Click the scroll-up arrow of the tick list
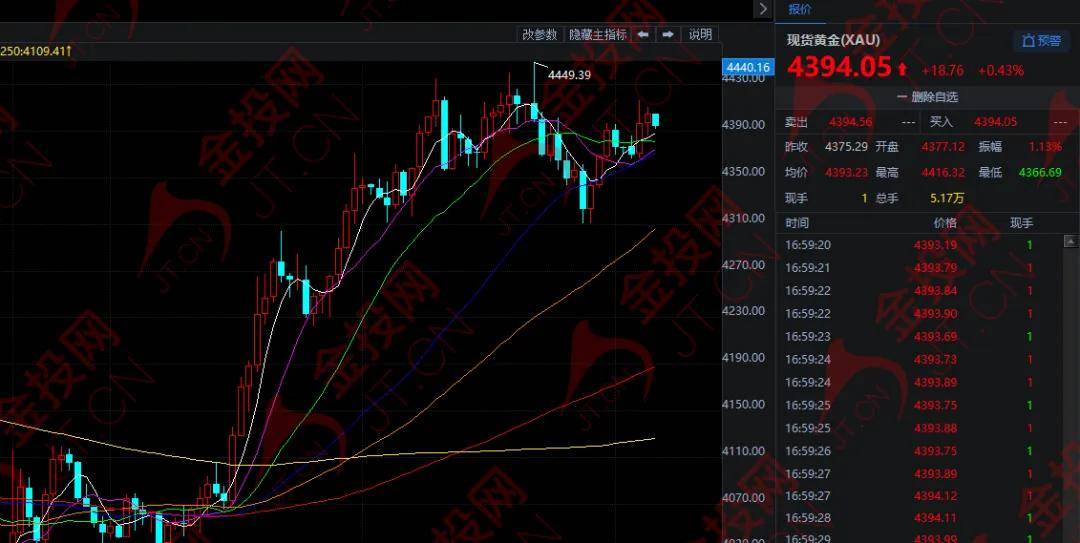 pos(1070,241)
